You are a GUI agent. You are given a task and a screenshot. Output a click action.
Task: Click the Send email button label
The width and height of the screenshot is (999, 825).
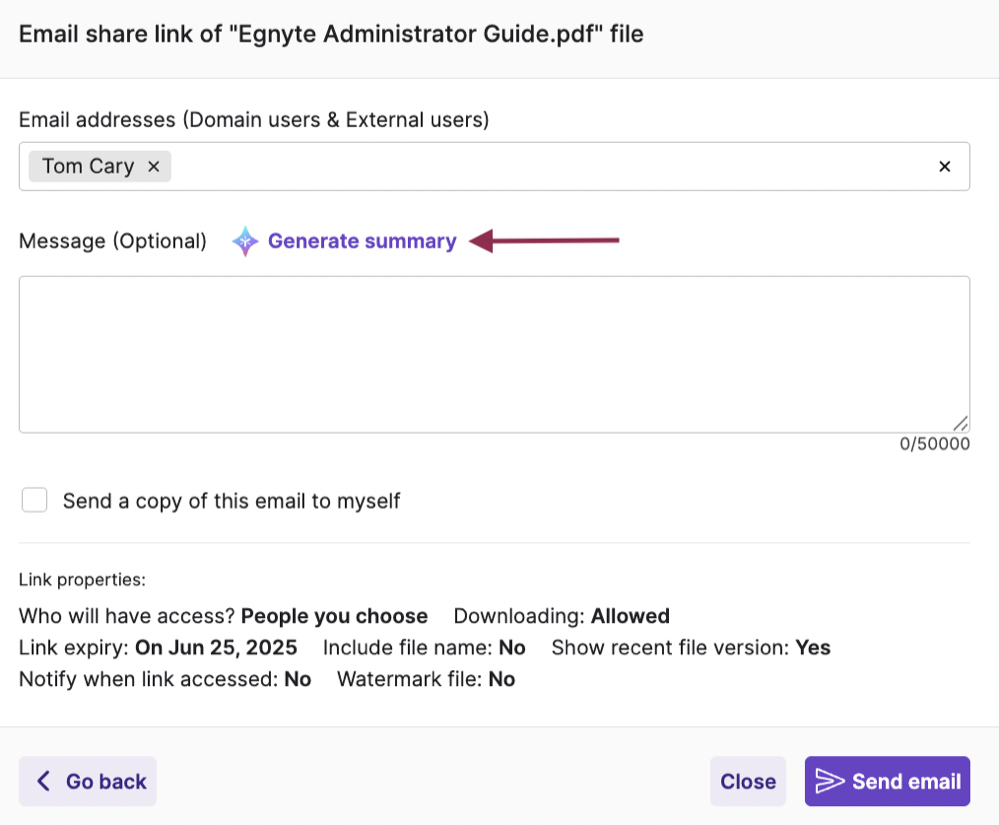pos(906,782)
